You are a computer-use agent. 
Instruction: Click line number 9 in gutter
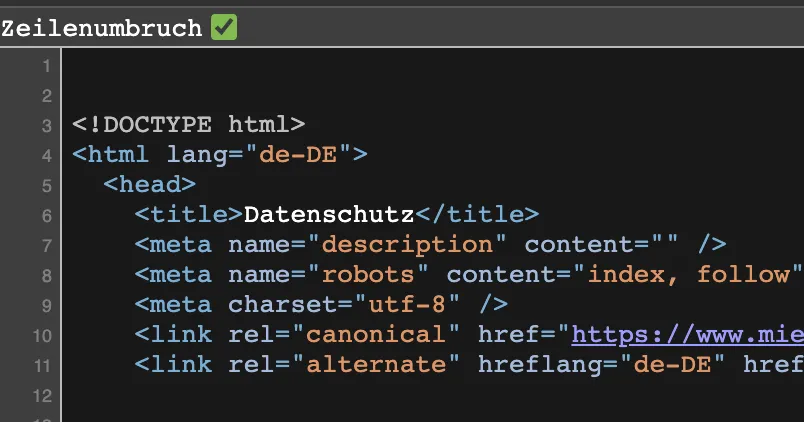[x=47, y=306]
